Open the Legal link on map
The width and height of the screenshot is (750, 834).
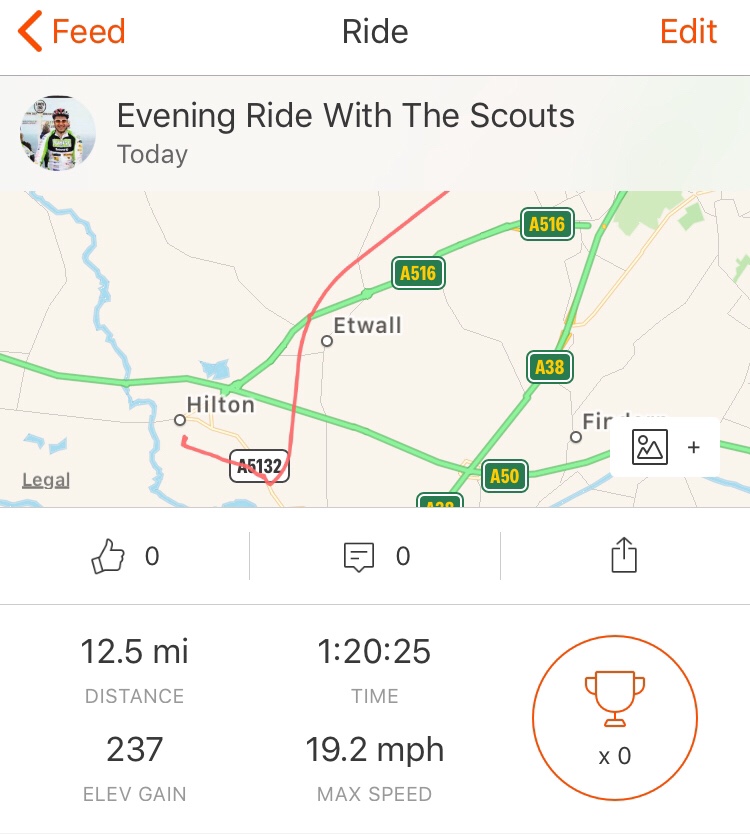pos(46,481)
